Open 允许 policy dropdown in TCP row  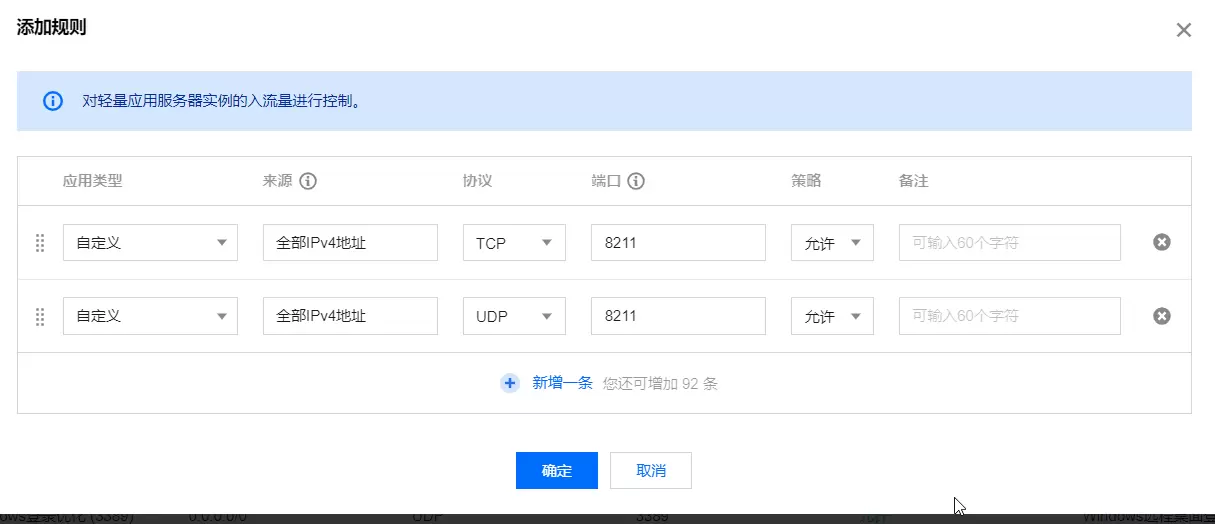click(x=832, y=243)
